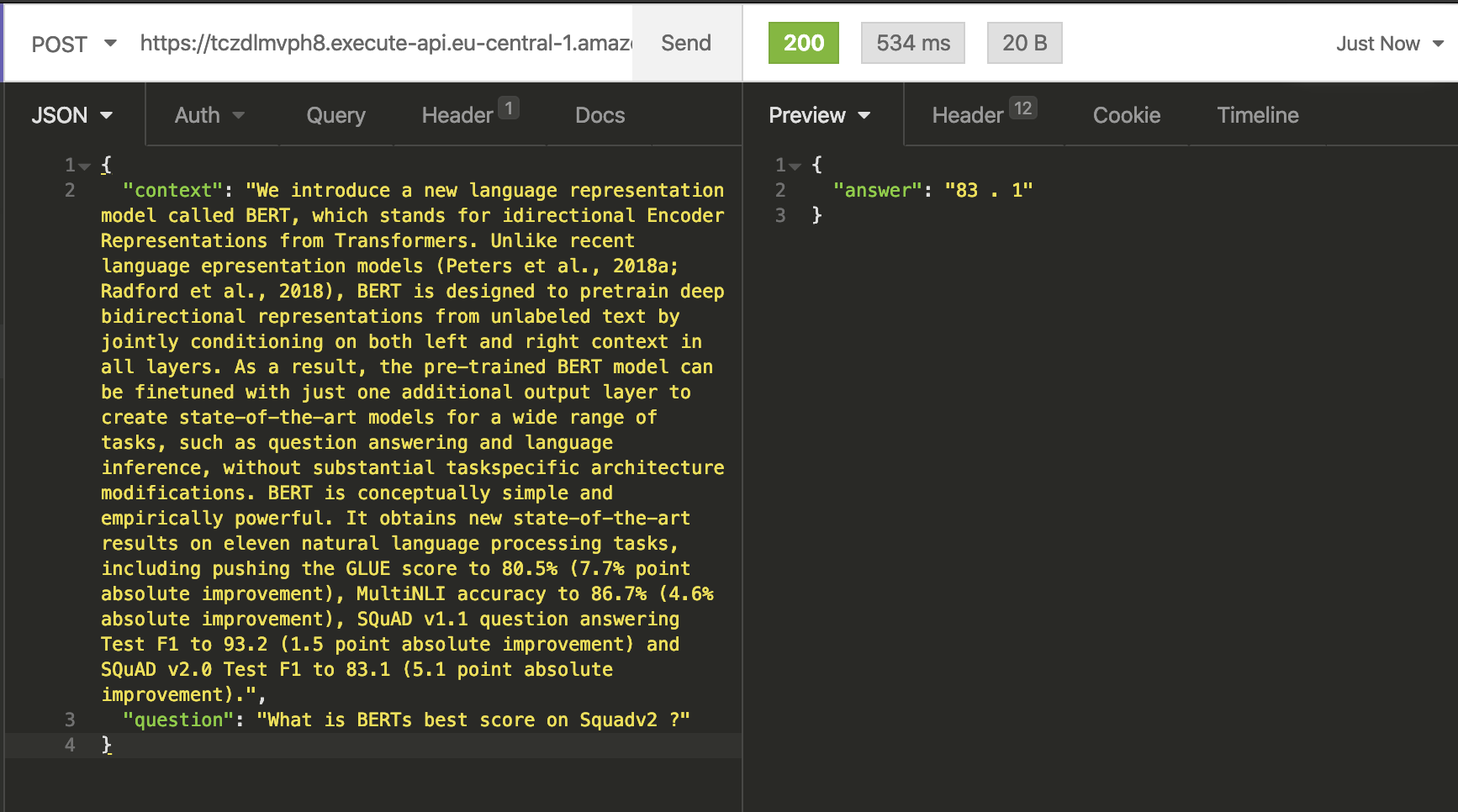This screenshot has width=1458, height=812.
Task: Click the request URL field
Action: pos(385,44)
